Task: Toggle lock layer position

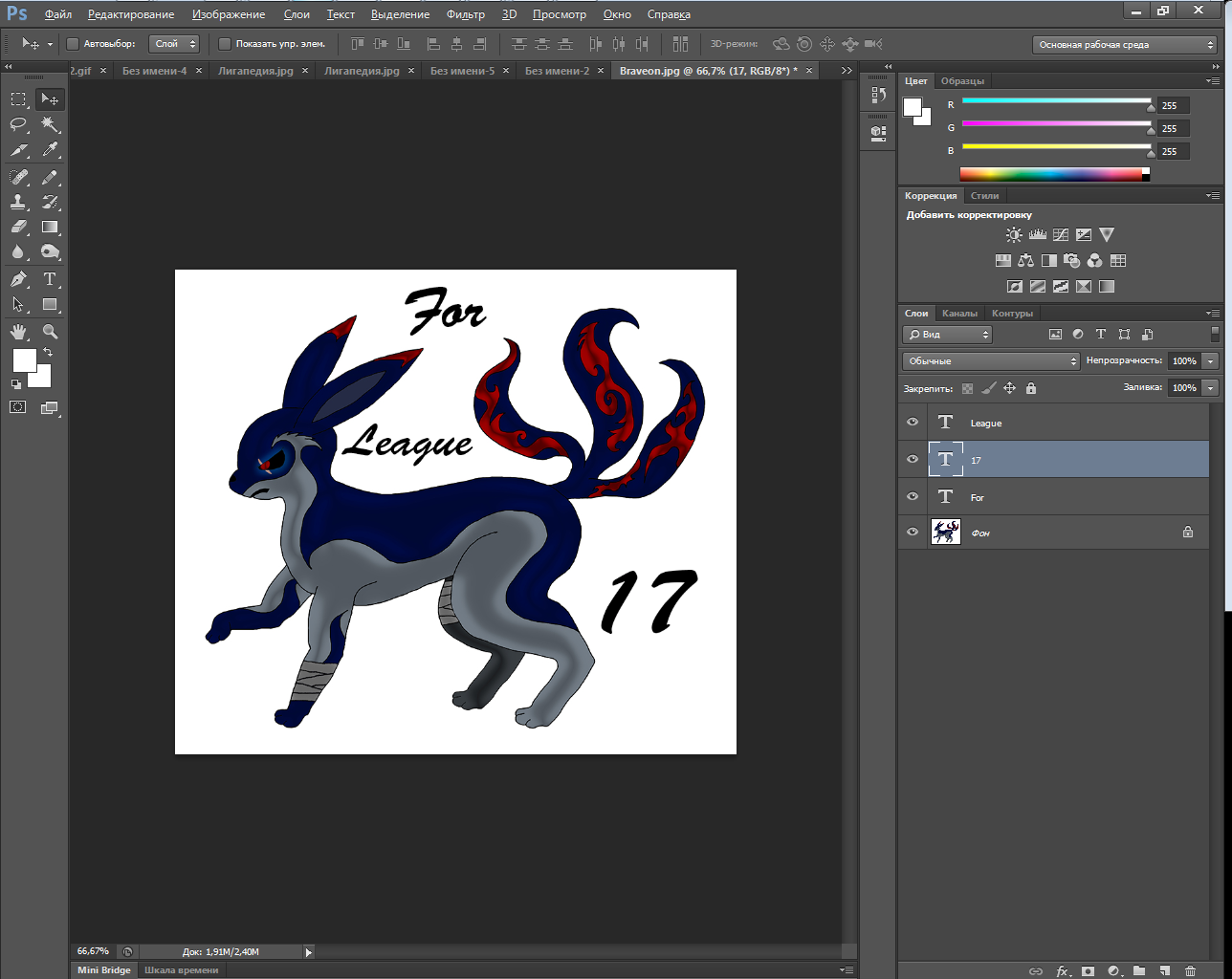Action: pos(1009,388)
